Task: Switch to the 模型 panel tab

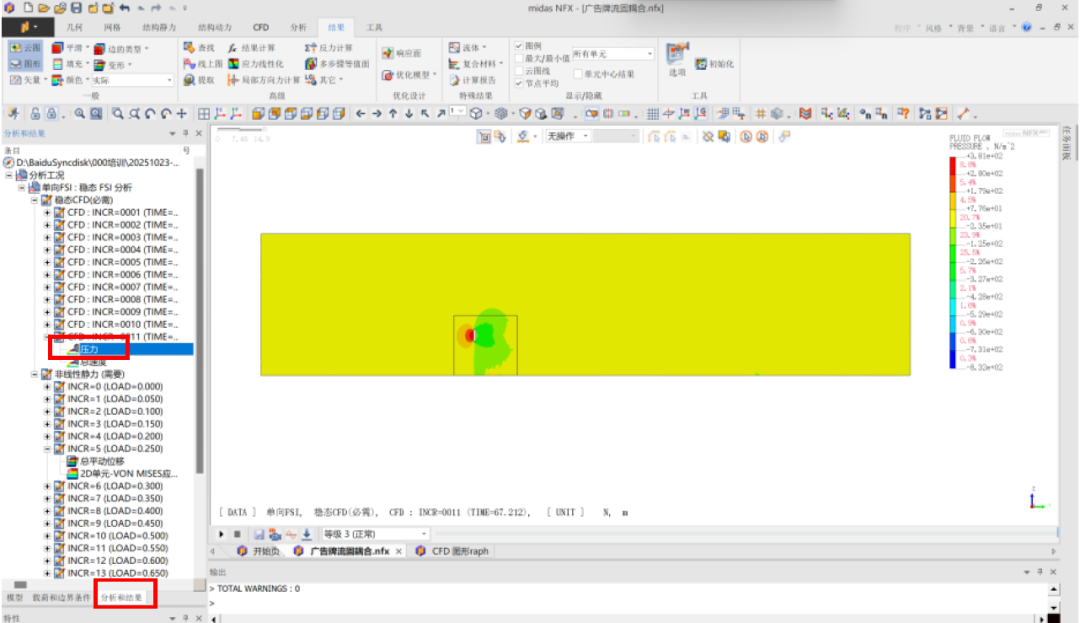Action: [x=15, y=598]
